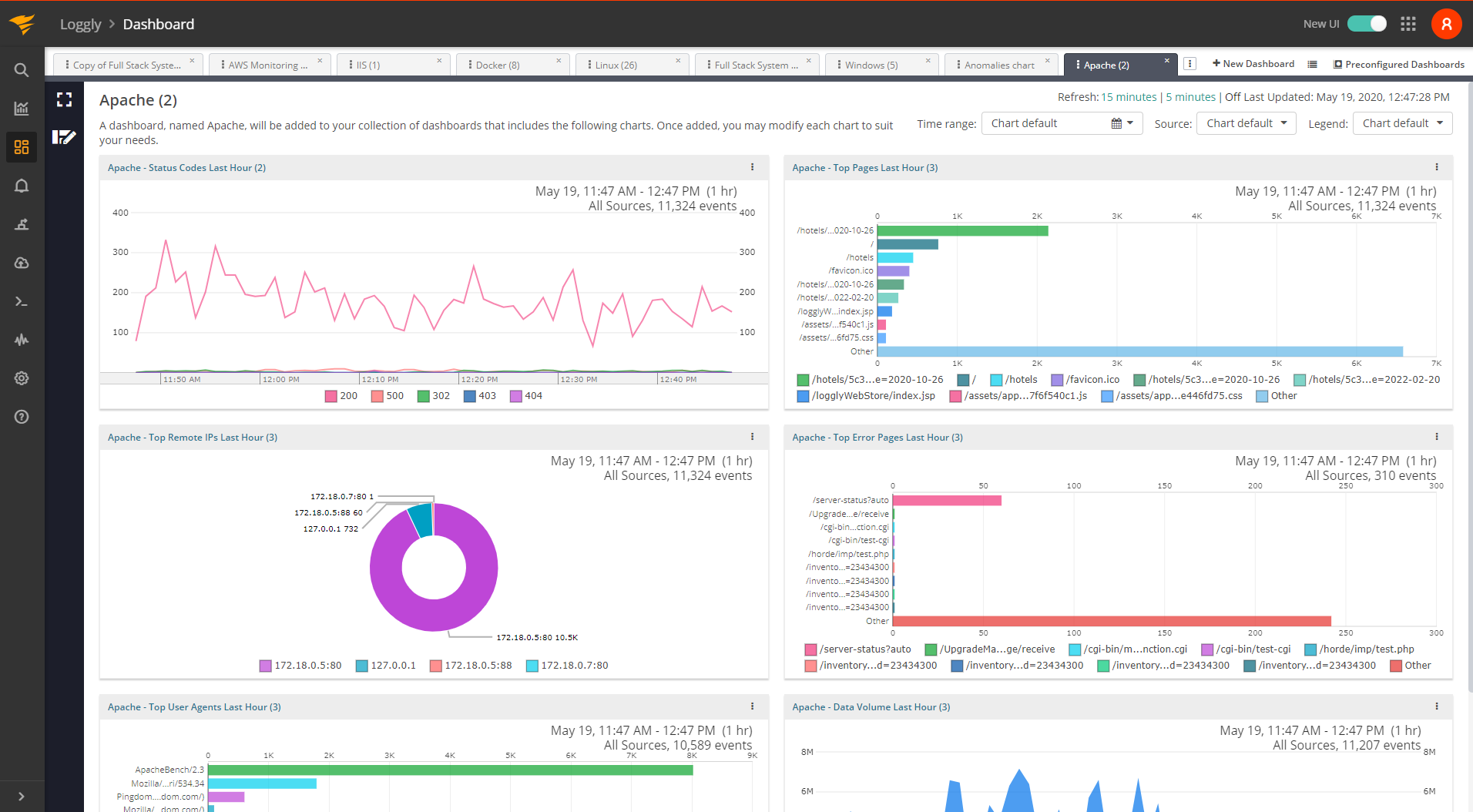Open the Search panel in the sidebar
Viewport: 1473px width, 812px height.
(22, 69)
